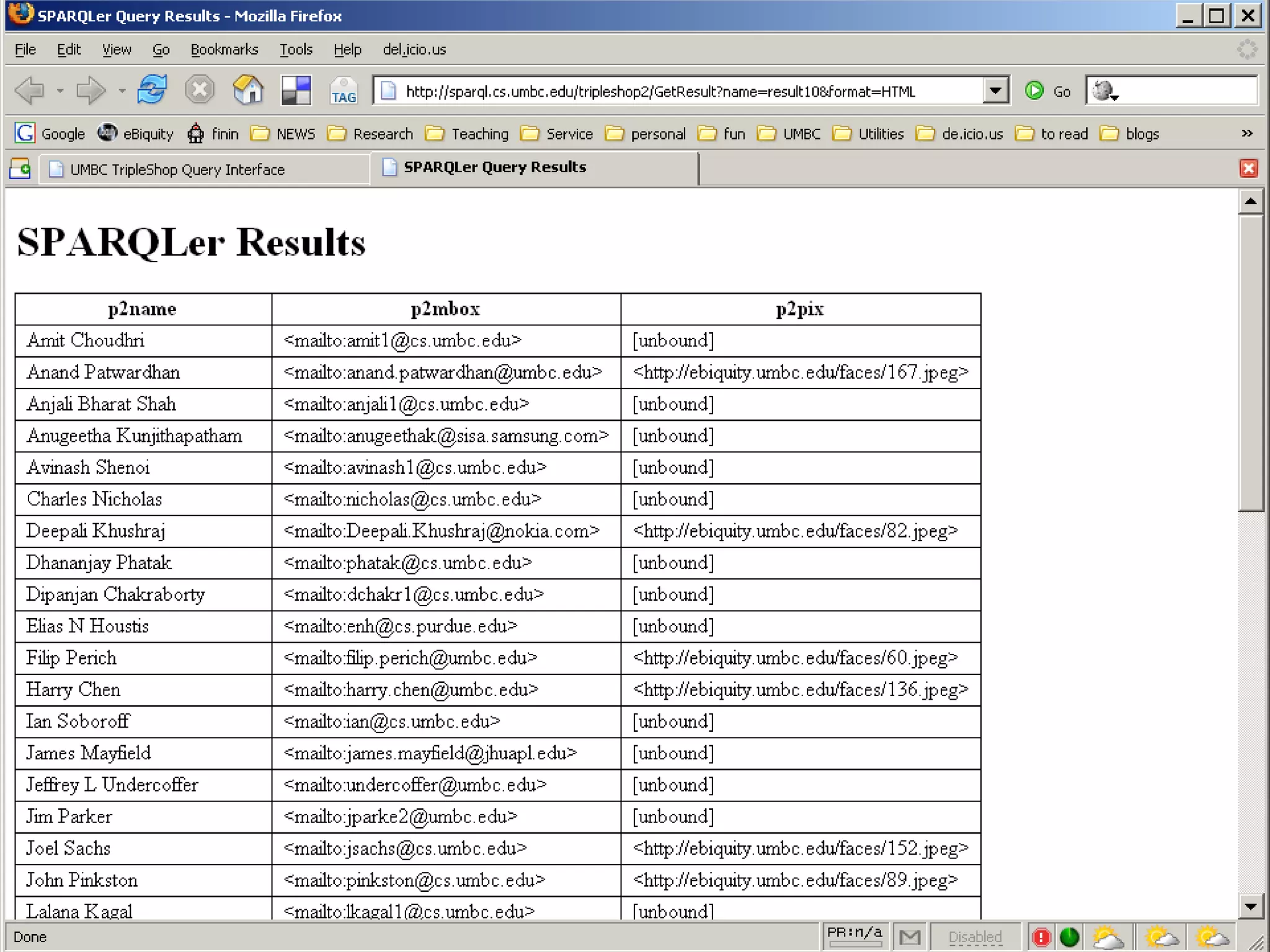Open the Bookmarks menu
Viewport: 1270px width, 952px height.
[x=224, y=50]
